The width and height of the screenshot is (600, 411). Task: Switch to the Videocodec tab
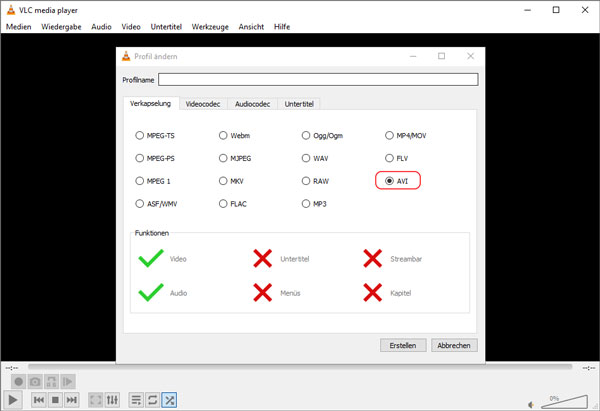203,104
